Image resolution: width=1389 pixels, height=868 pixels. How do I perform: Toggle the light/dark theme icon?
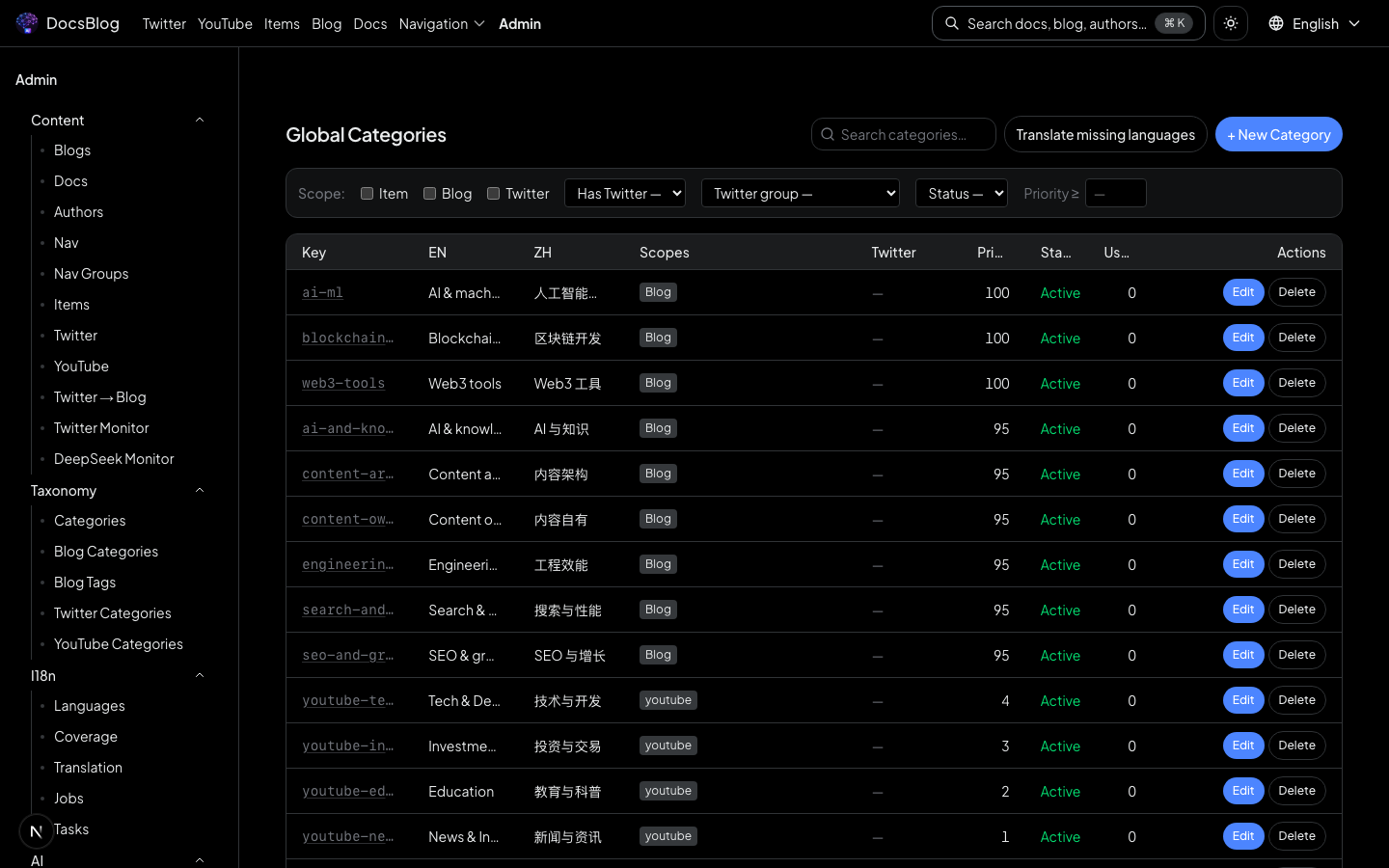coord(1231,23)
